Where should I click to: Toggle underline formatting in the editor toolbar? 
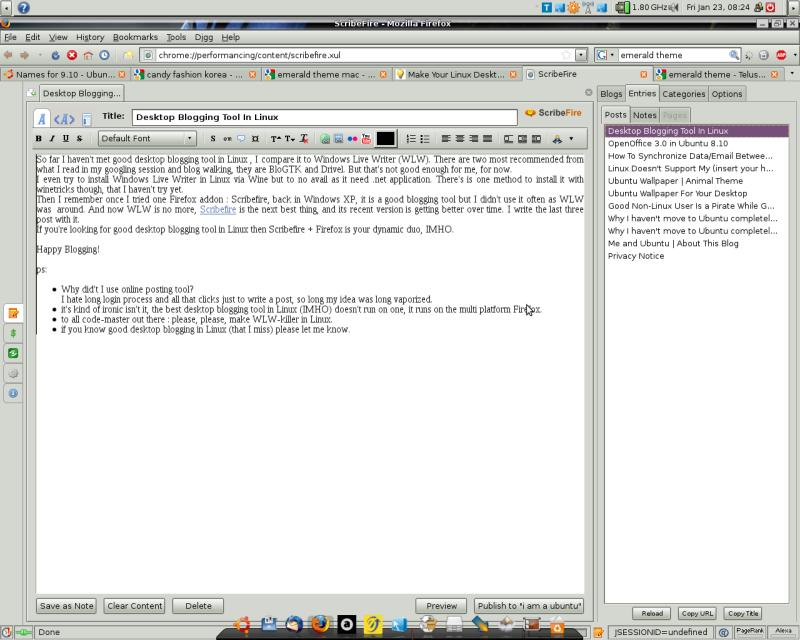tap(65, 138)
